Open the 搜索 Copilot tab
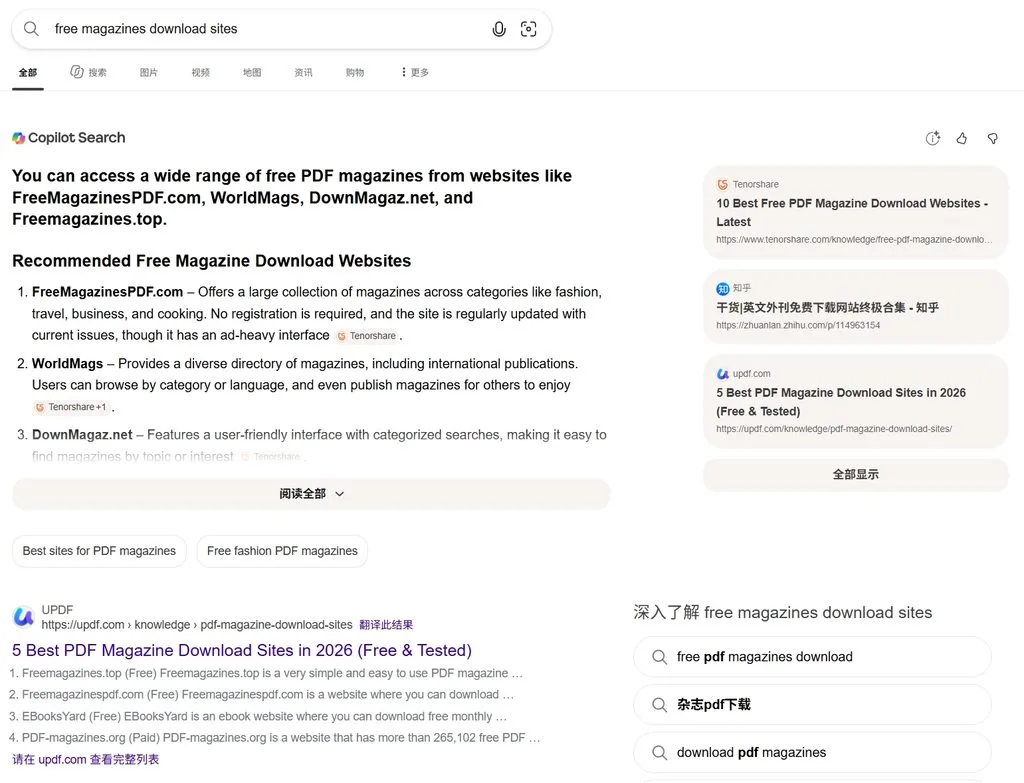The image size is (1024, 783). (x=88, y=72)
